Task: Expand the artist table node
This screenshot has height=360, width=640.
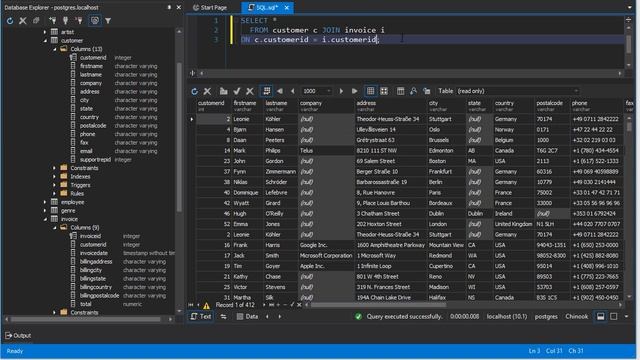Action: 45,32
